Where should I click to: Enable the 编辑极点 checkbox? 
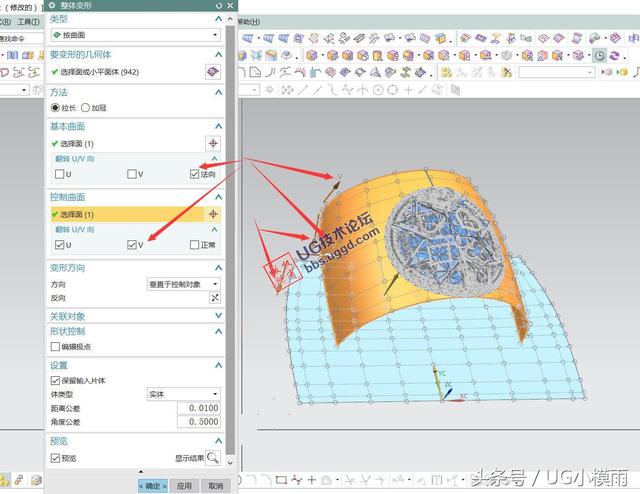[x=55, y=346]
